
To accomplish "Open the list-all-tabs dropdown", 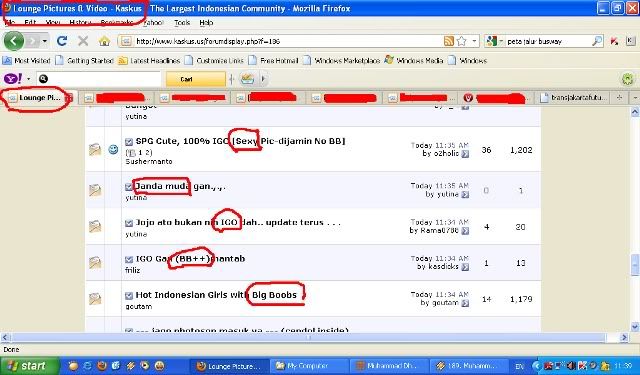I will coord(634,98).
